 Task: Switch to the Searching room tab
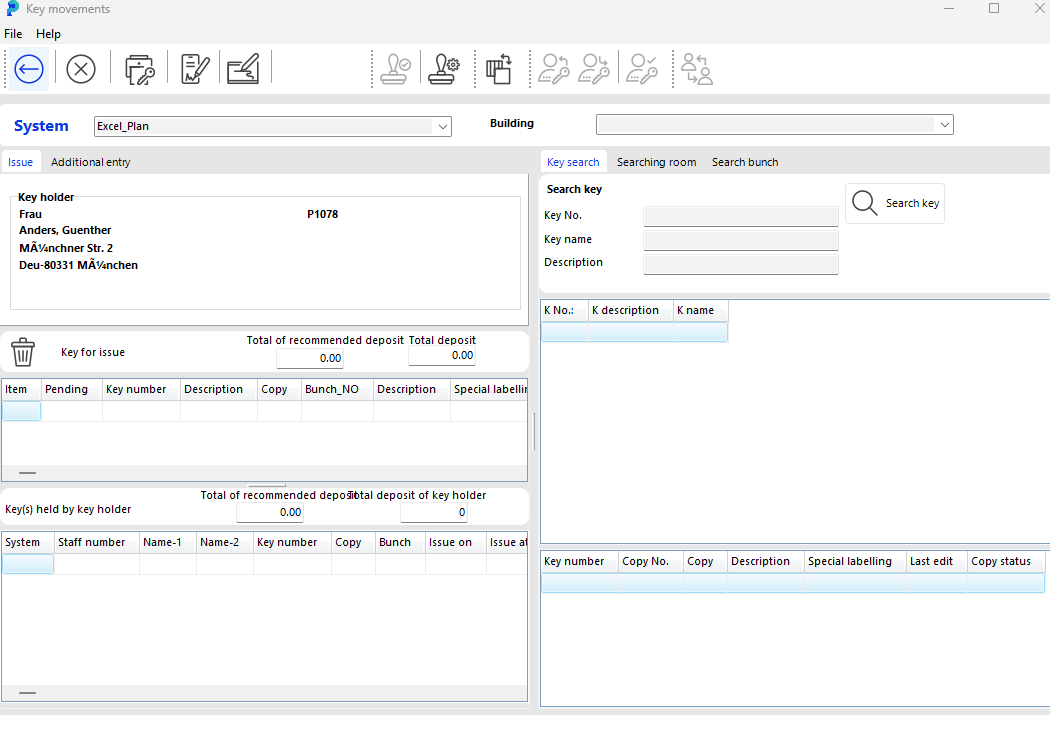[x=656, y=162]
